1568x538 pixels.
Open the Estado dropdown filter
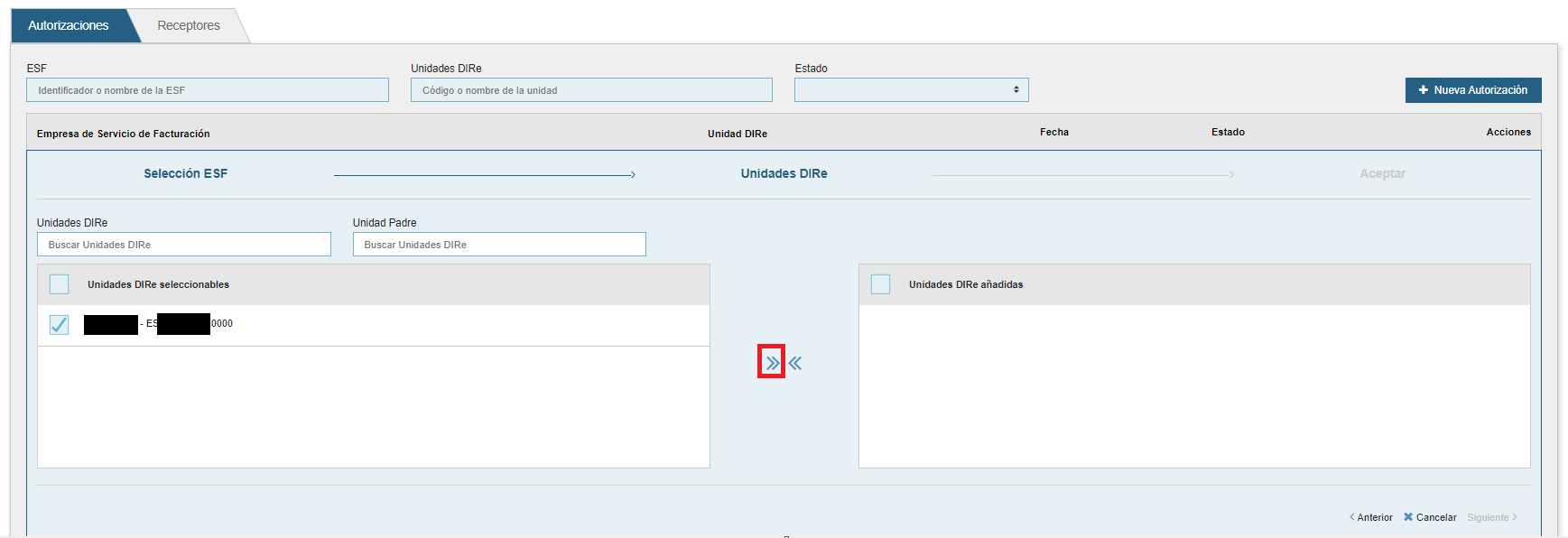(911, 90)
